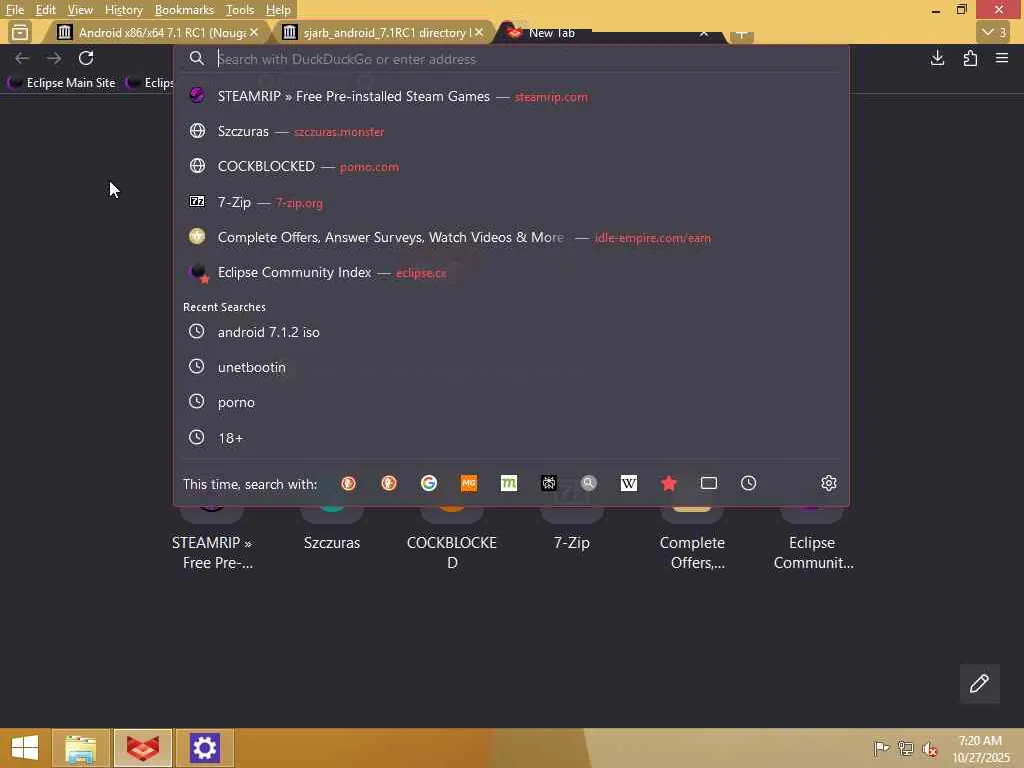Search this time in Bookmarks (red star)
Screen dimensions: 1024x768
pyautogui.click(x=669, y=483)
